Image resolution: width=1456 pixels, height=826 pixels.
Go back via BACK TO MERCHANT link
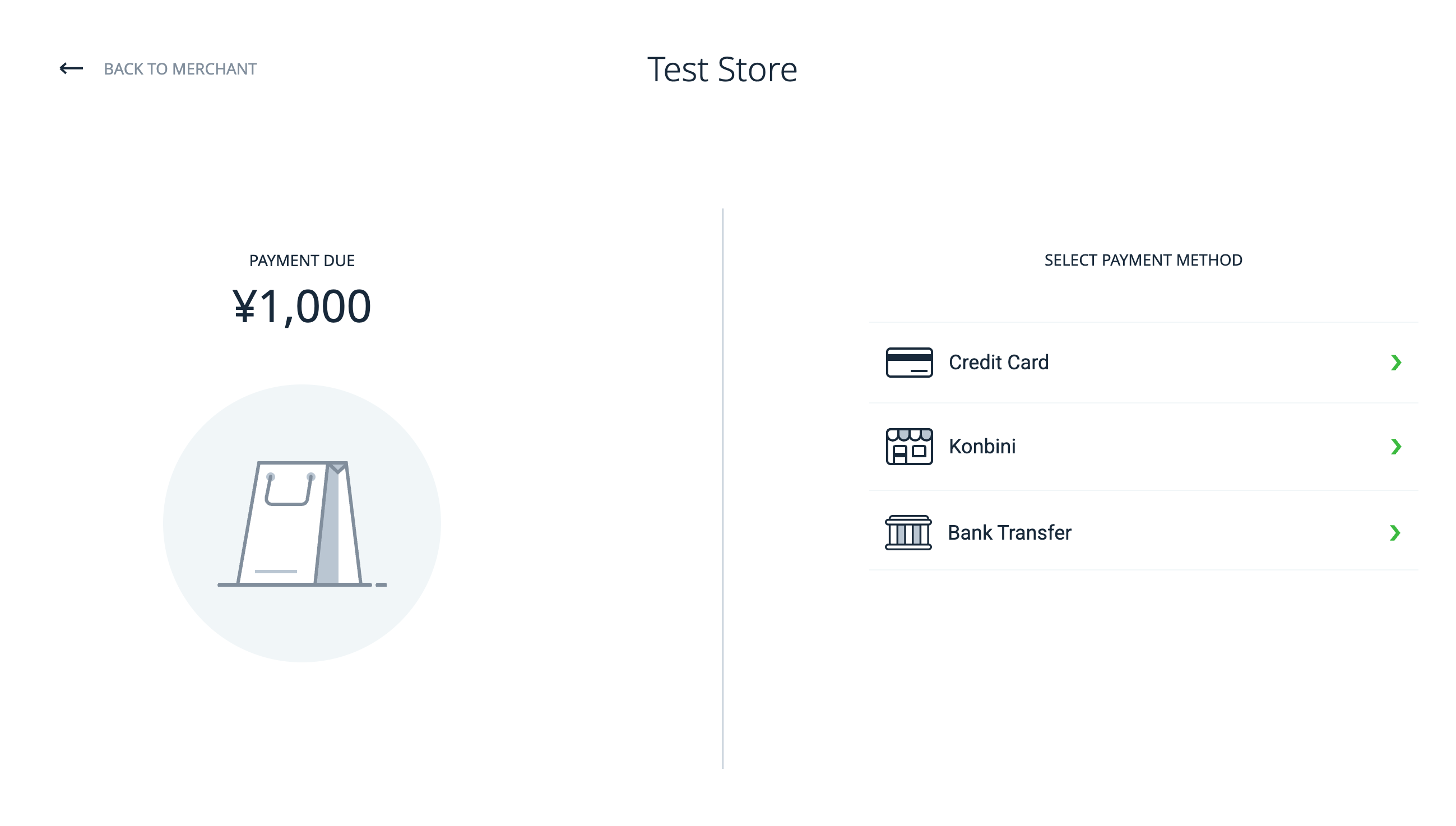(180, 69)
